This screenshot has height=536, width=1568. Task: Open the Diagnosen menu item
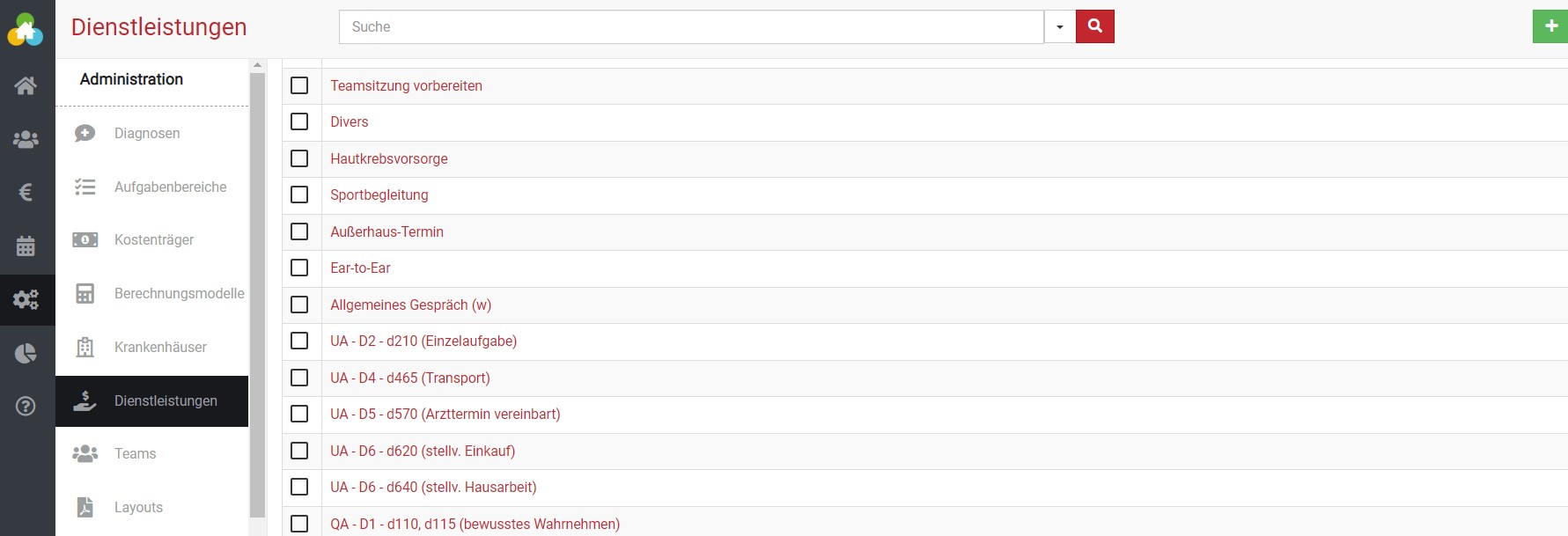coord(147,133)
